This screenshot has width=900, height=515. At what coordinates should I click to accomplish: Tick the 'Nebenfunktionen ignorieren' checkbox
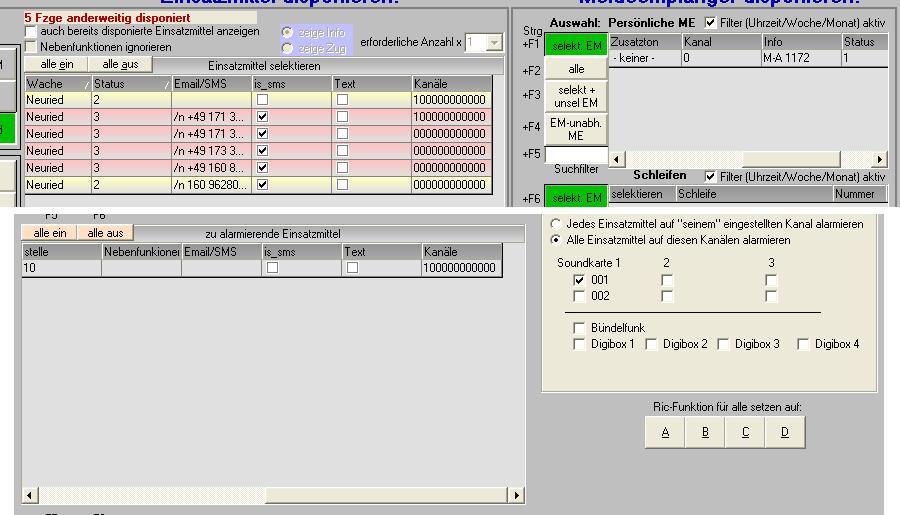coord(31,47)
